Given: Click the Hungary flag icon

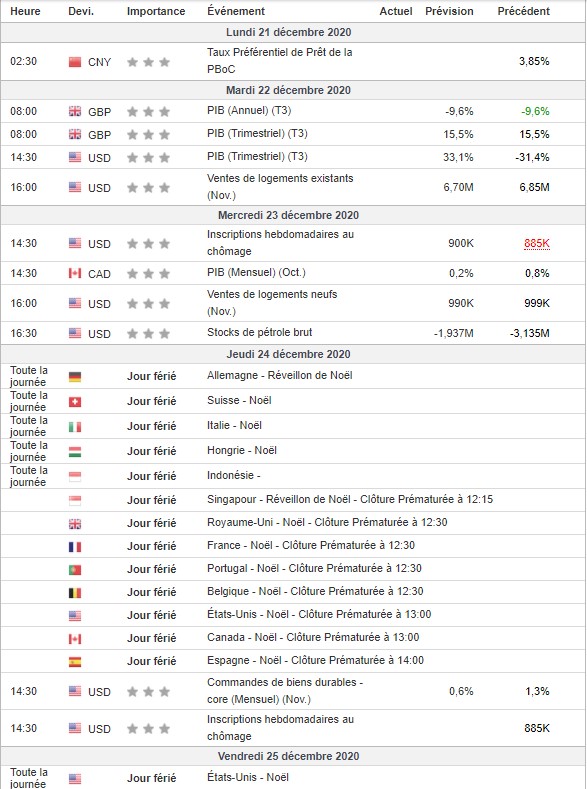Looking at the screenshot, I should pos(75,452).
